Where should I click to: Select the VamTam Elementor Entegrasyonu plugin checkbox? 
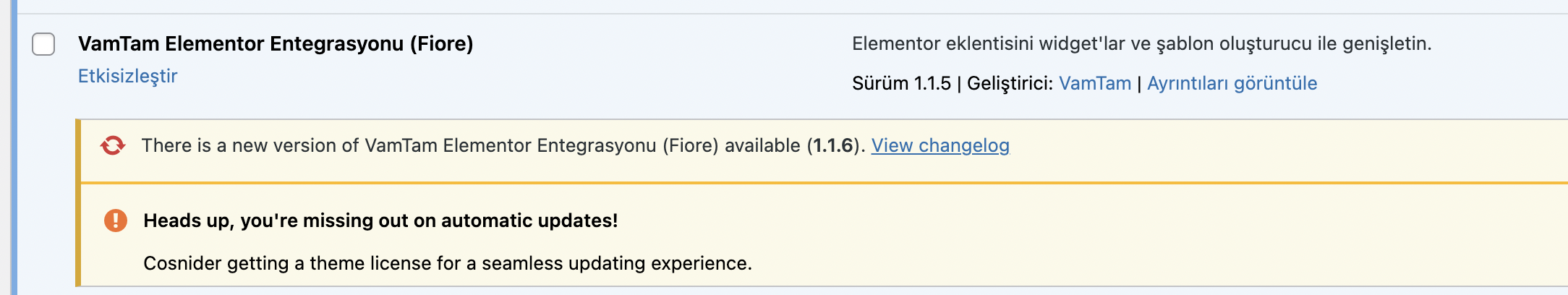pos(43,44)
